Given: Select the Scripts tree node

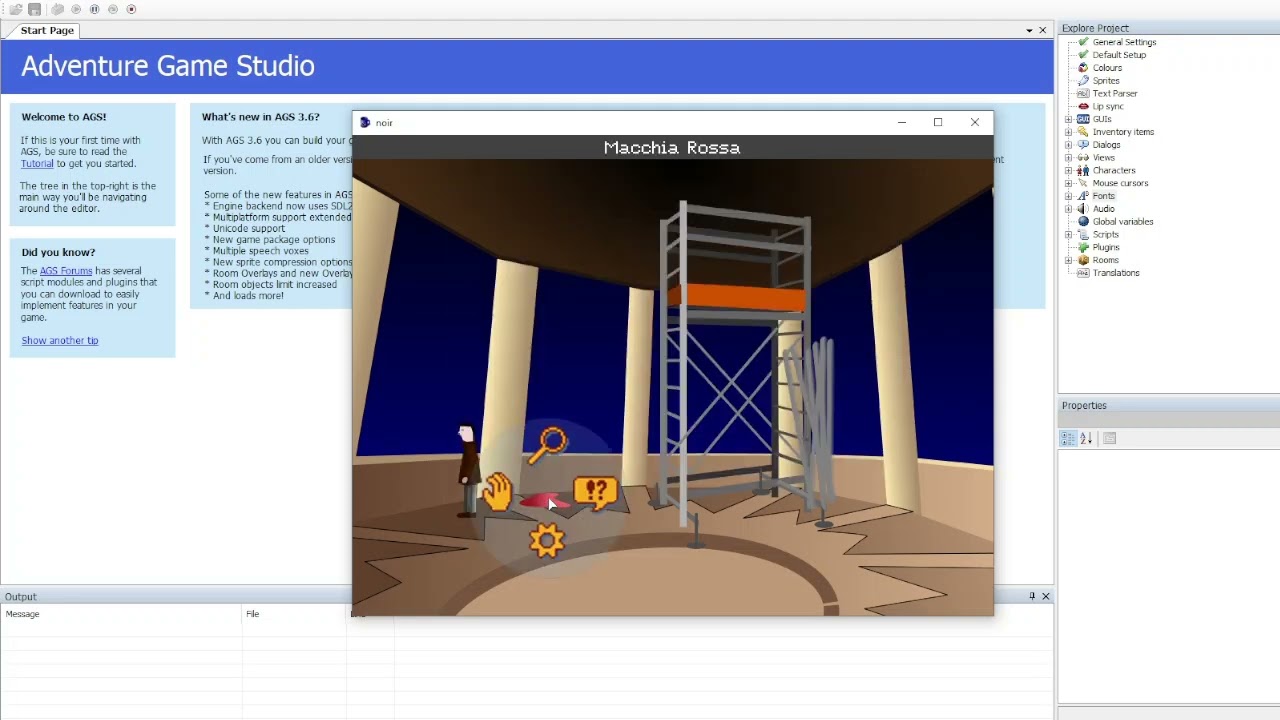Looking at the screenshot, I should 1106,235.
